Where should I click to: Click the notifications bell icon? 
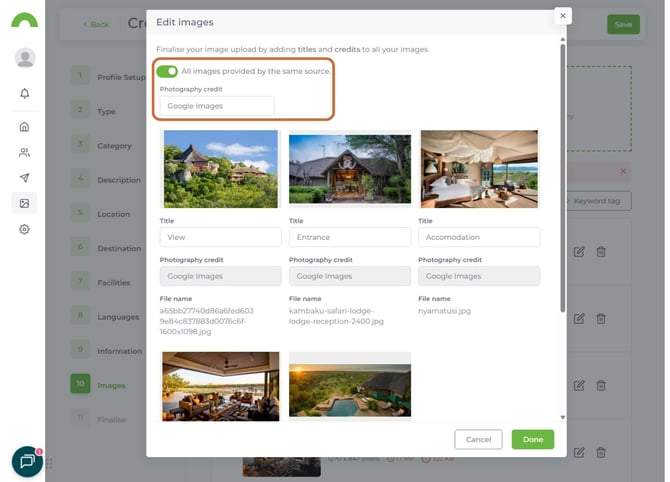coord(24,93)
